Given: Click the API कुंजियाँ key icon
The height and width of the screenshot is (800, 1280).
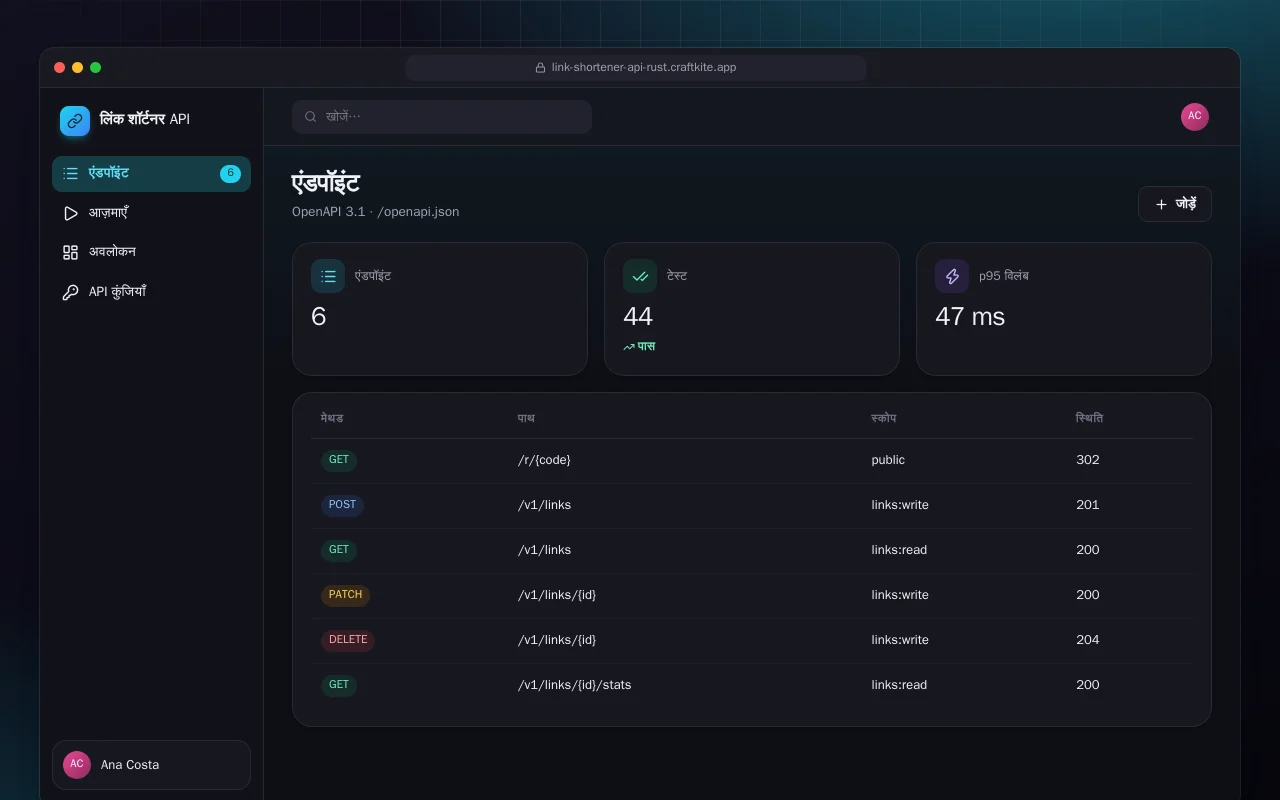Looking at the screenshot, I should (70, 292).
